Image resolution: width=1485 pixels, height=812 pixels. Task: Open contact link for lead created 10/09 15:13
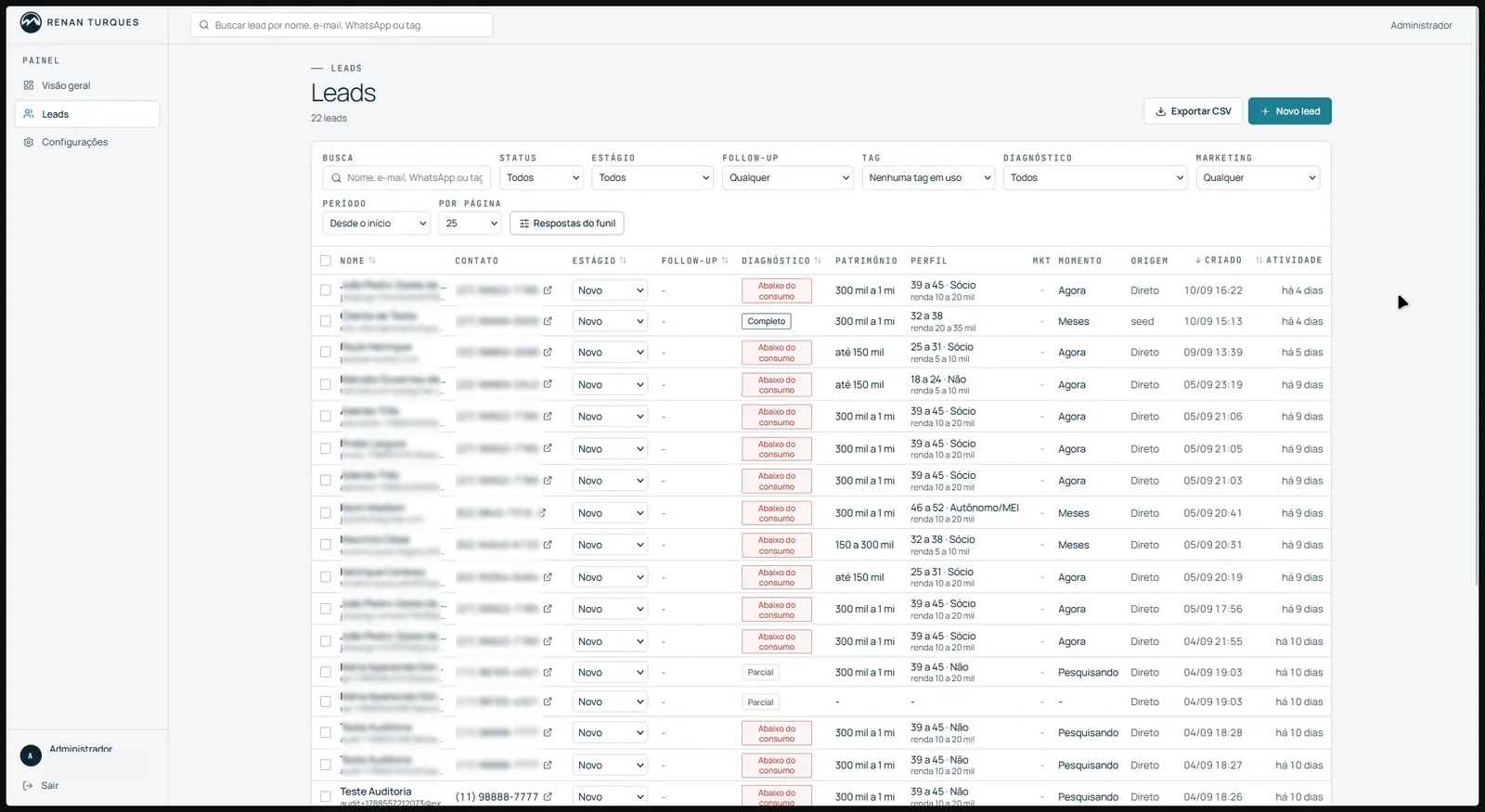point(548,321)
